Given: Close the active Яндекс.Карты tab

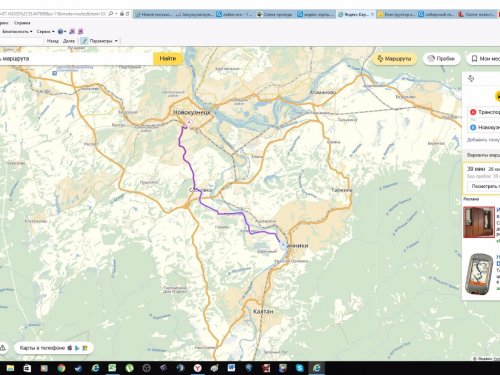Looking at the screenshot, I should [372, 14].
